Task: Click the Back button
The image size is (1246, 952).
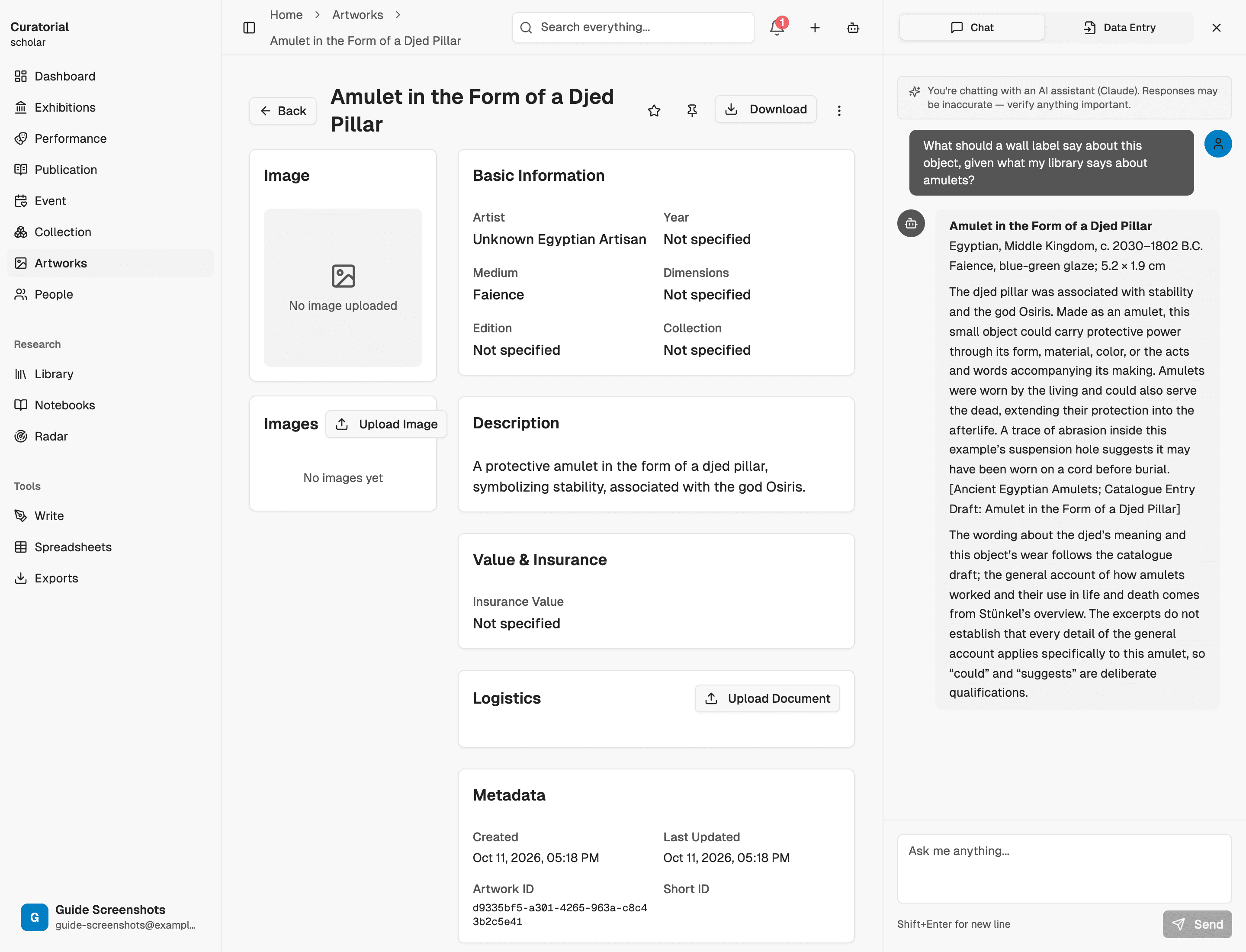Action: coord(283,110)
